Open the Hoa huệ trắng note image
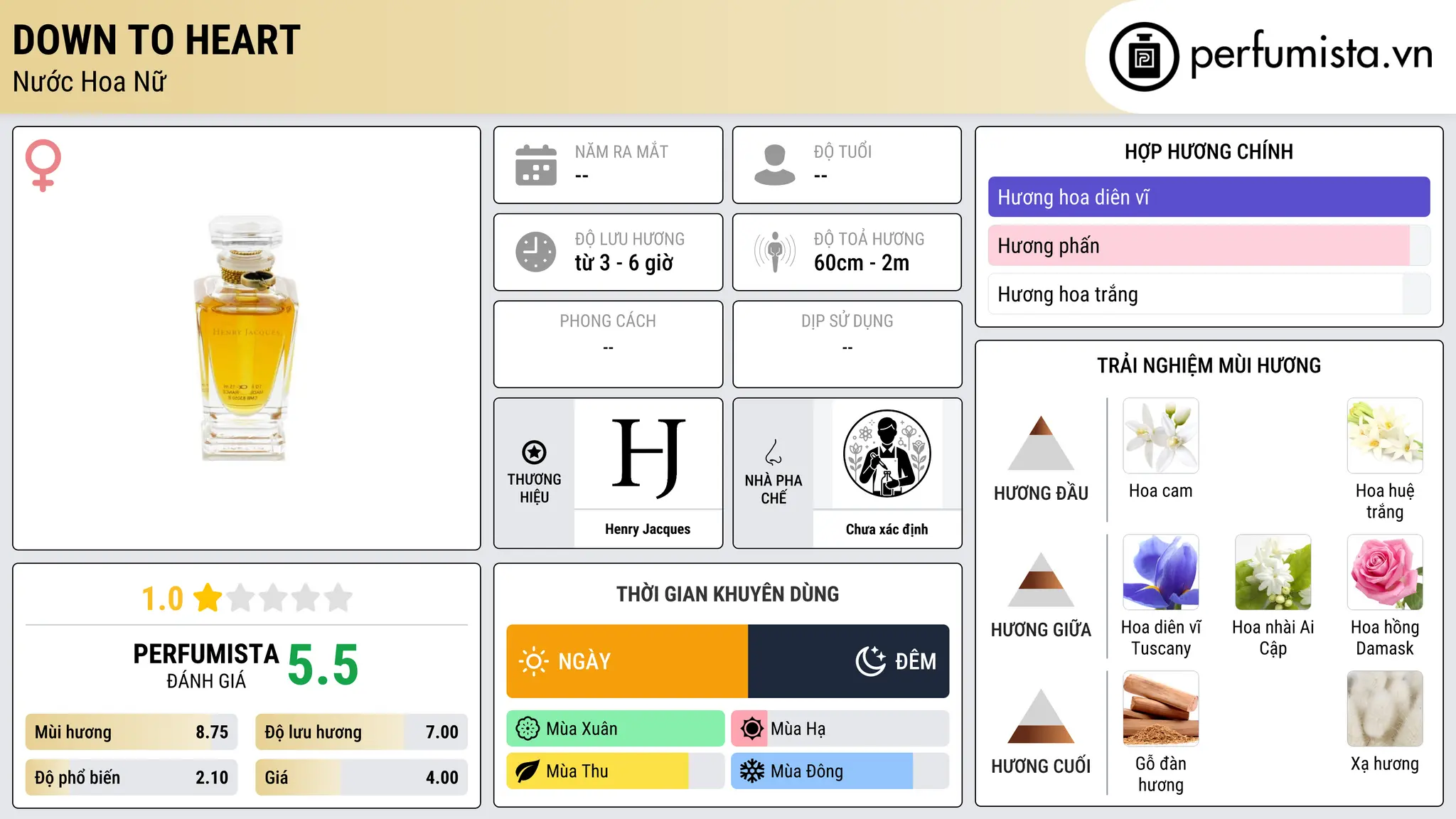 pyautogui.click(x=1385, y=436)
